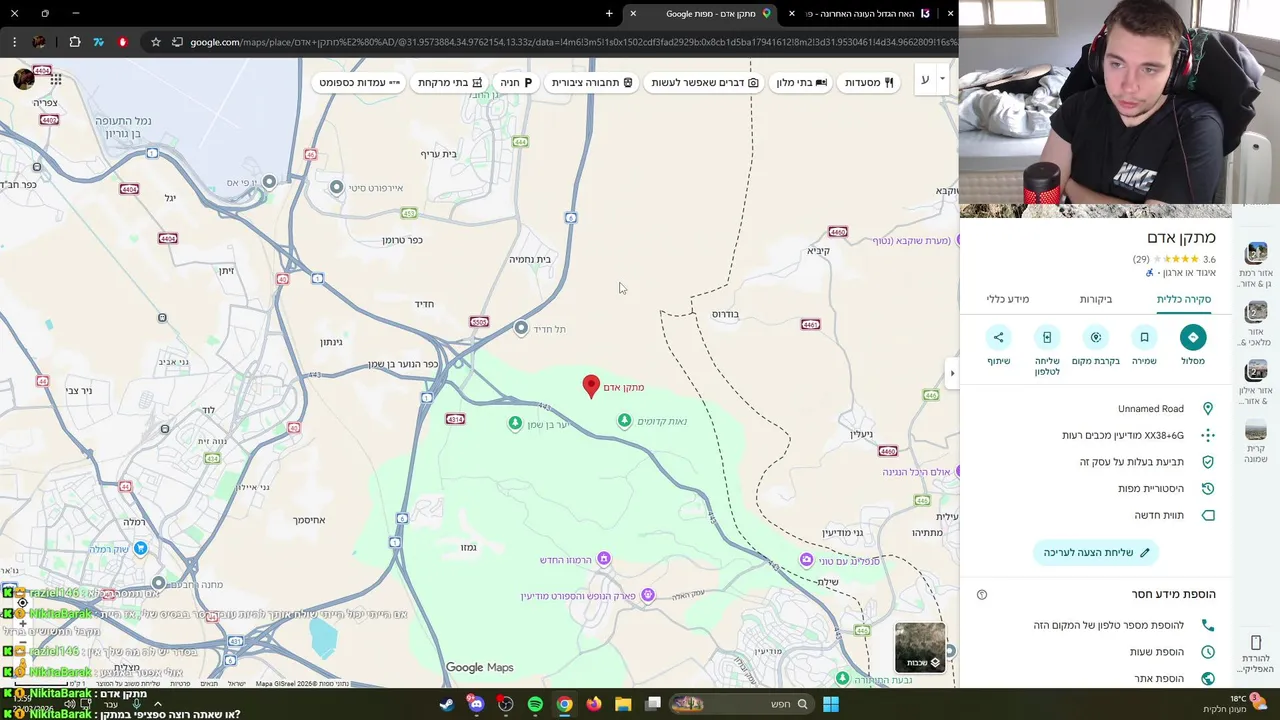Click the help icon beside הוספת מידע חסר

[x=982, y=594]
